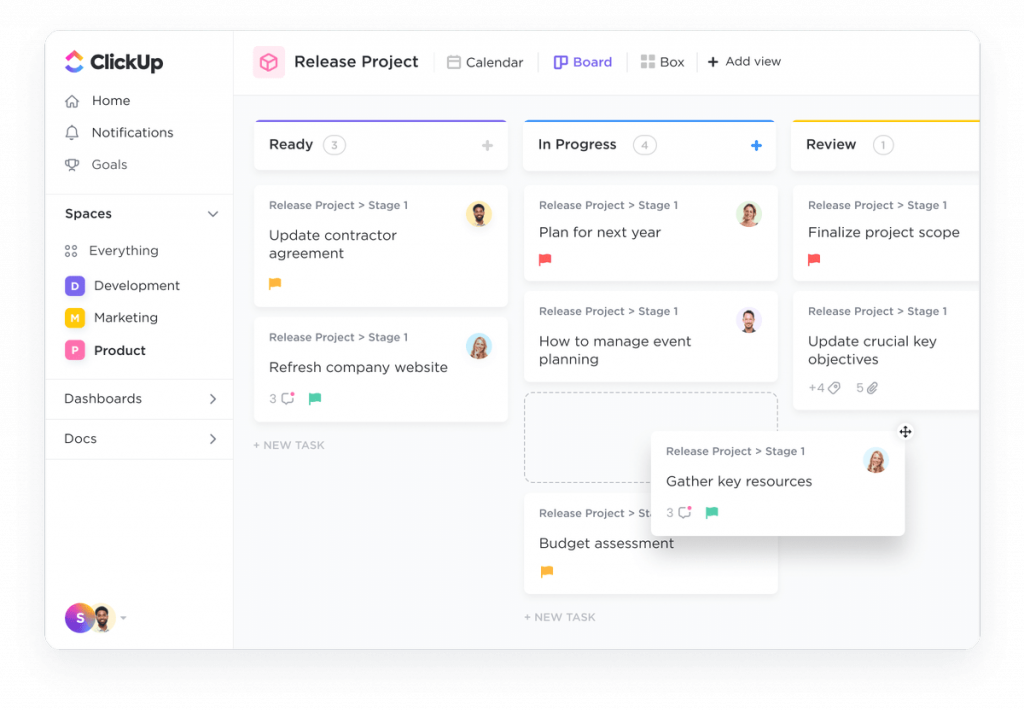Click the avatar on Plan for next year card

click(x=748, y=213)
